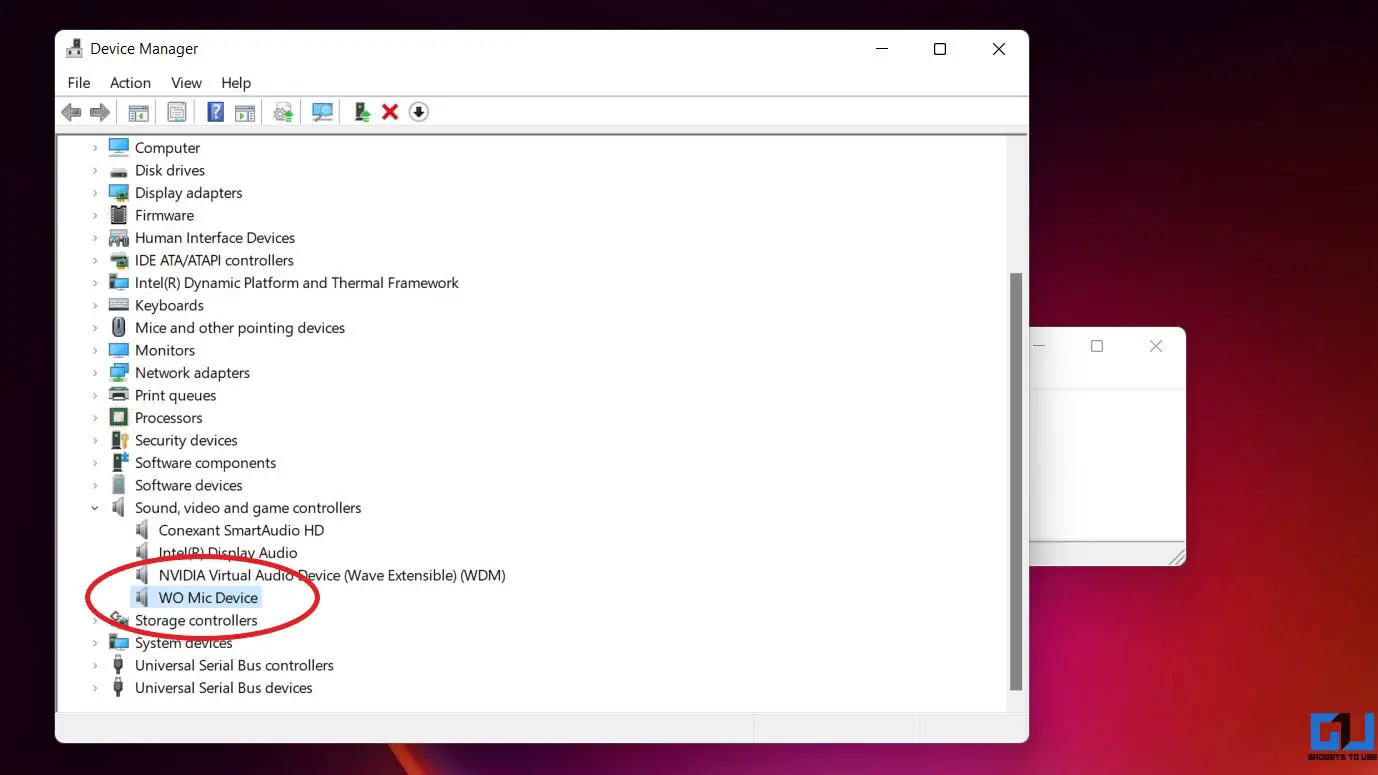The width and height of the screenshot is (1378, 775).
Task: Click the Device Manager title bar icon
Action: 74,49
